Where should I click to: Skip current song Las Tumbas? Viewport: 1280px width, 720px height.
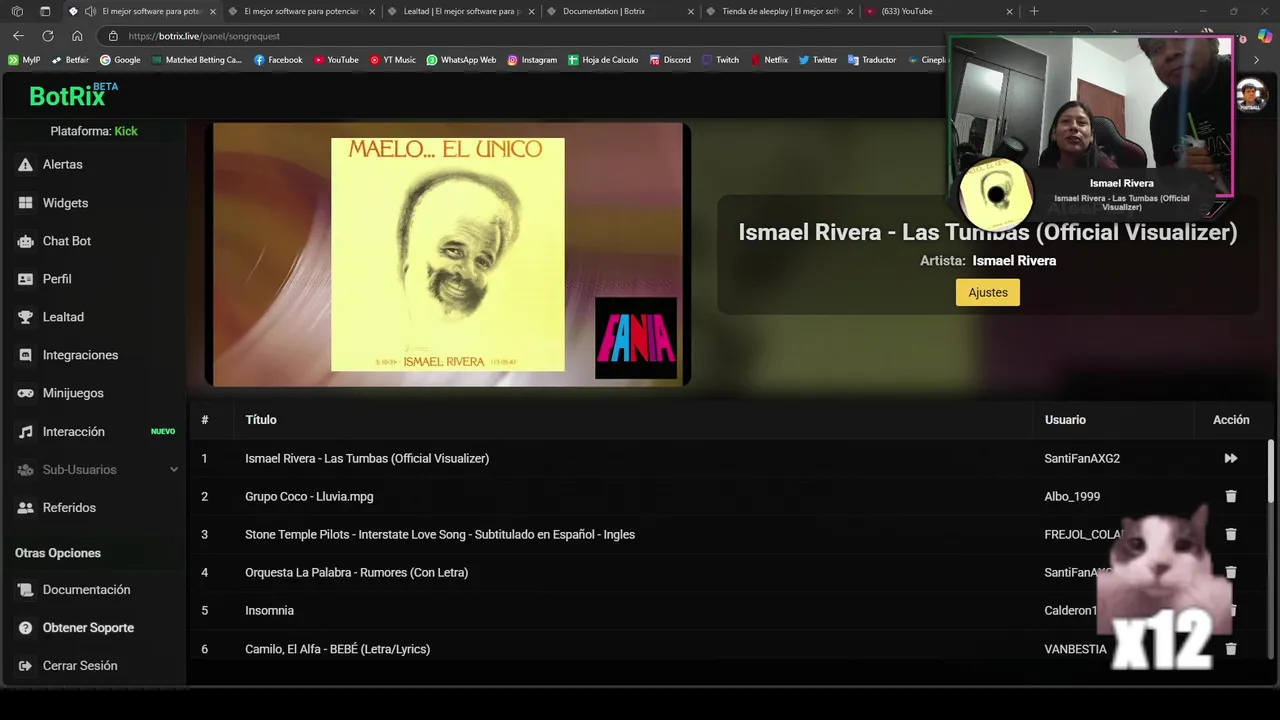(x=1231, y=458)
